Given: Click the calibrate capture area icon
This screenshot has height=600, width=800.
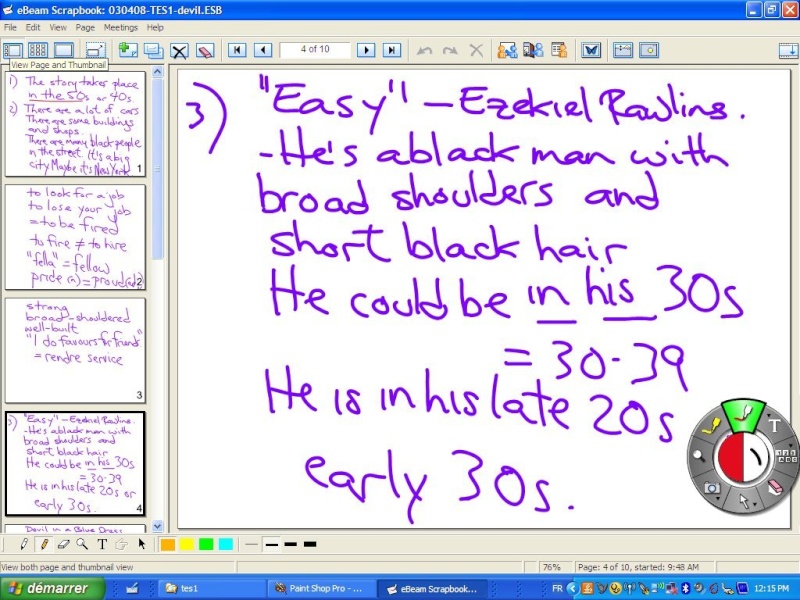Looking at the screenshot, I should tap(623, 50).
